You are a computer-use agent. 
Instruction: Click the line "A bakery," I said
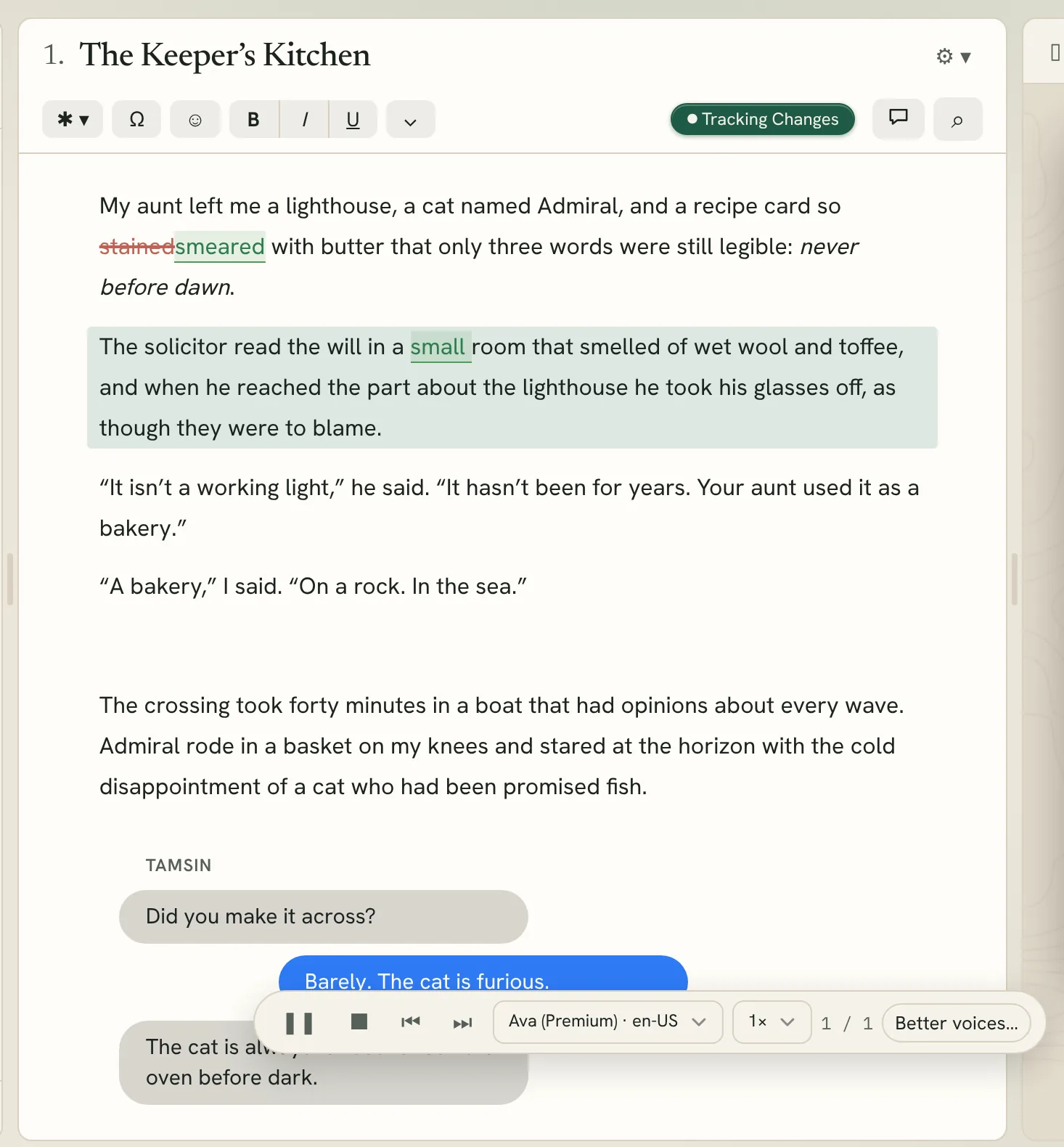point(313,587)
